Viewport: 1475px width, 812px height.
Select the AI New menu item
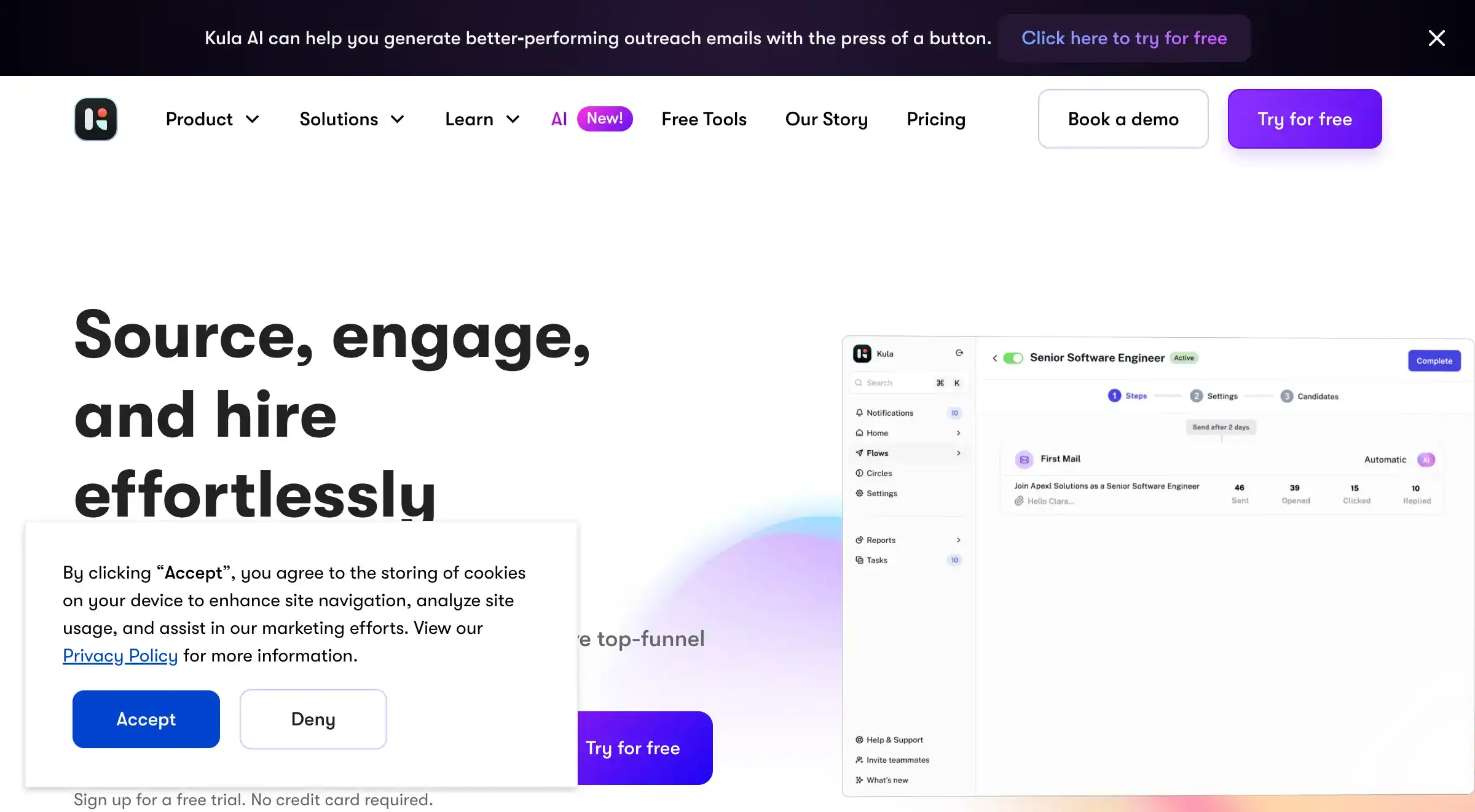tap(589, 118)
